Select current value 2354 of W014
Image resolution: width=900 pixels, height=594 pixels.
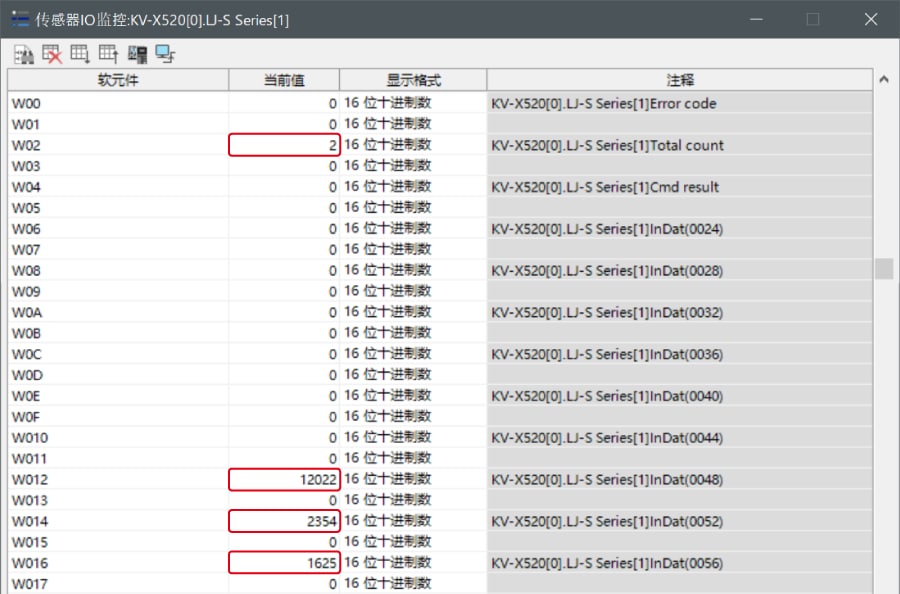coord(284,521)
